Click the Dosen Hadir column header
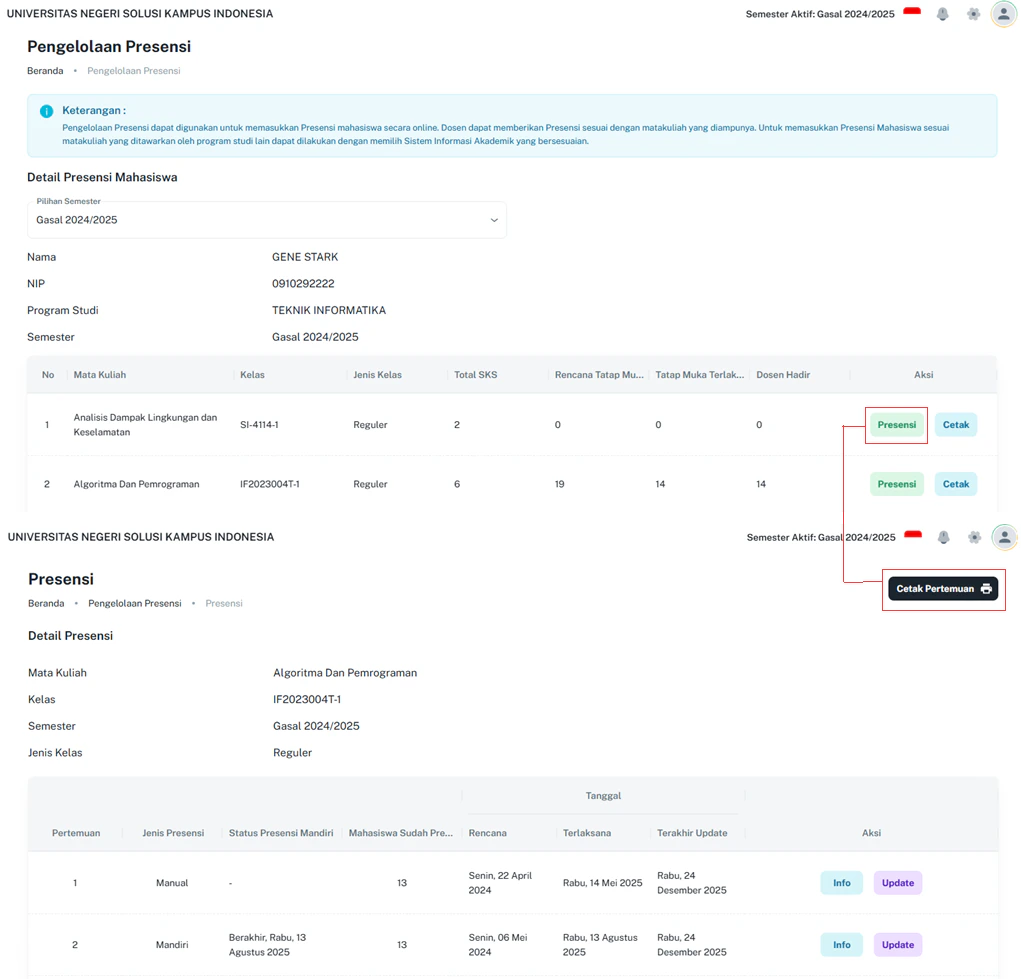 coord(783,375)
